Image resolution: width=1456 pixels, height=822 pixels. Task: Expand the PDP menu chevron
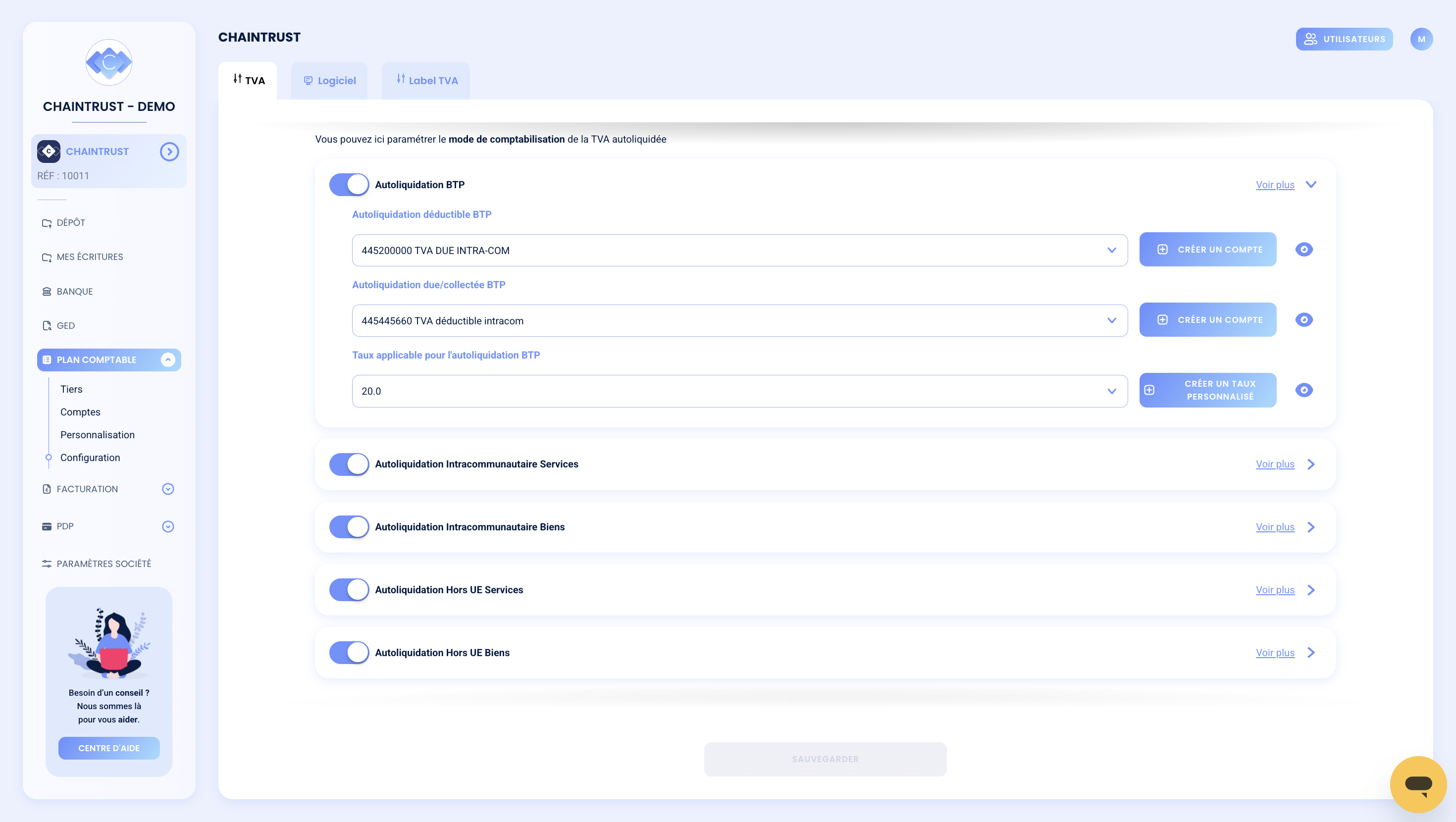tap(168, 526)
